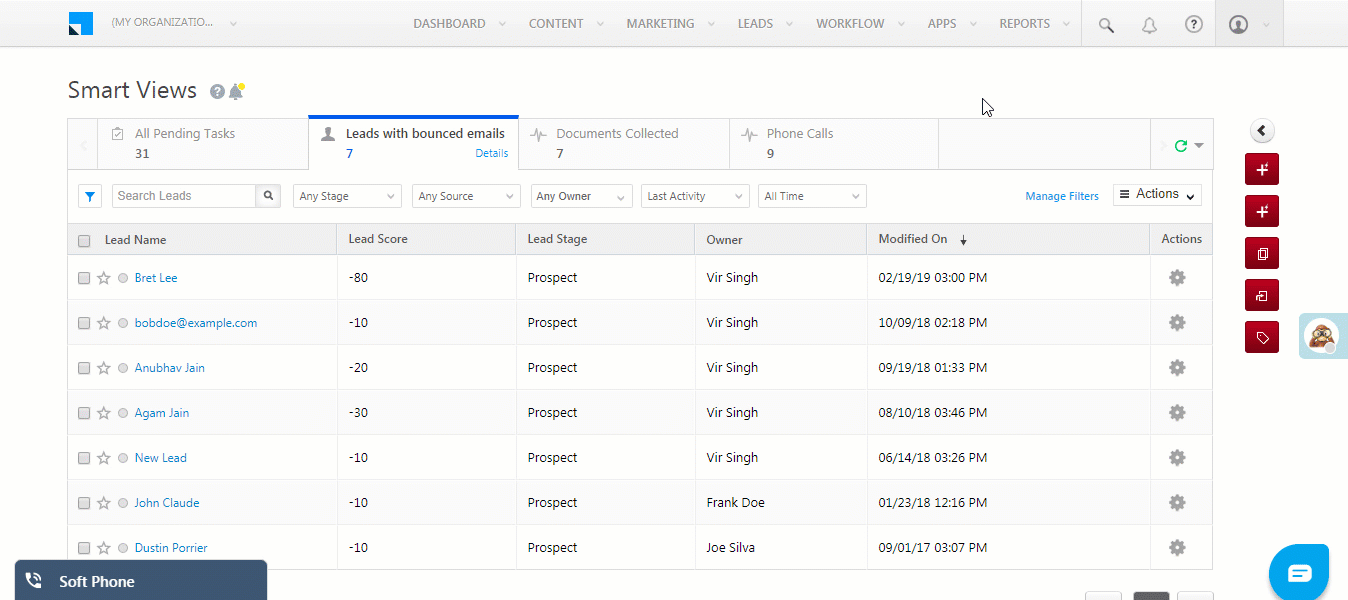This screenshot has height=600, width=1348.
Task: Select all leads header checkbox
Action: (x=84, y=240)
